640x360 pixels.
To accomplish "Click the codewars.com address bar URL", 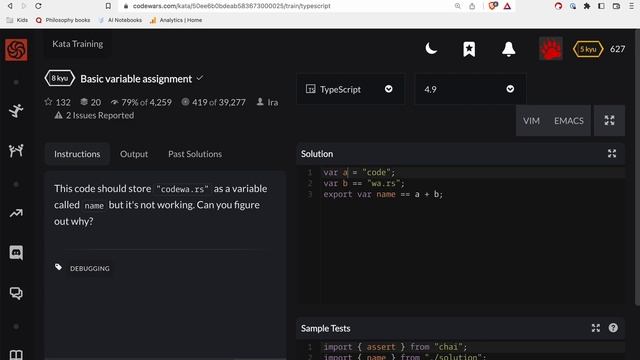I will coord(231,6).
